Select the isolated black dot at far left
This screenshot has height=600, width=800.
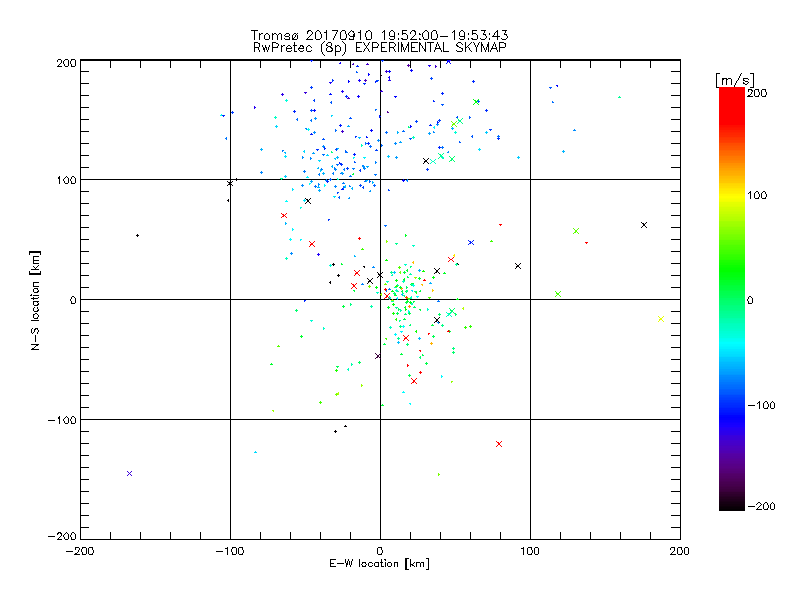point(137,235)
